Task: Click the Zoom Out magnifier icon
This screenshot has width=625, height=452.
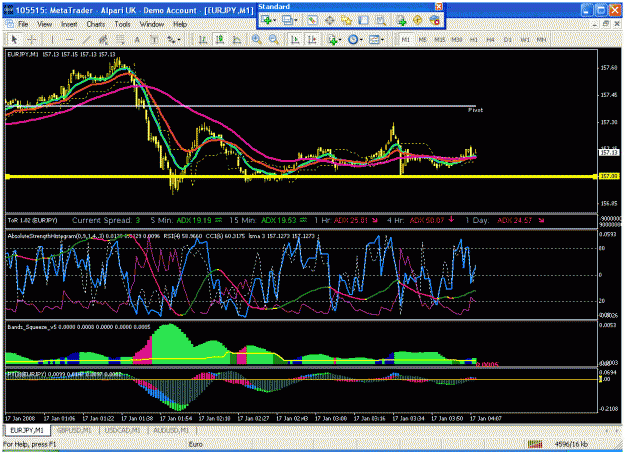Action: [273, 39]
